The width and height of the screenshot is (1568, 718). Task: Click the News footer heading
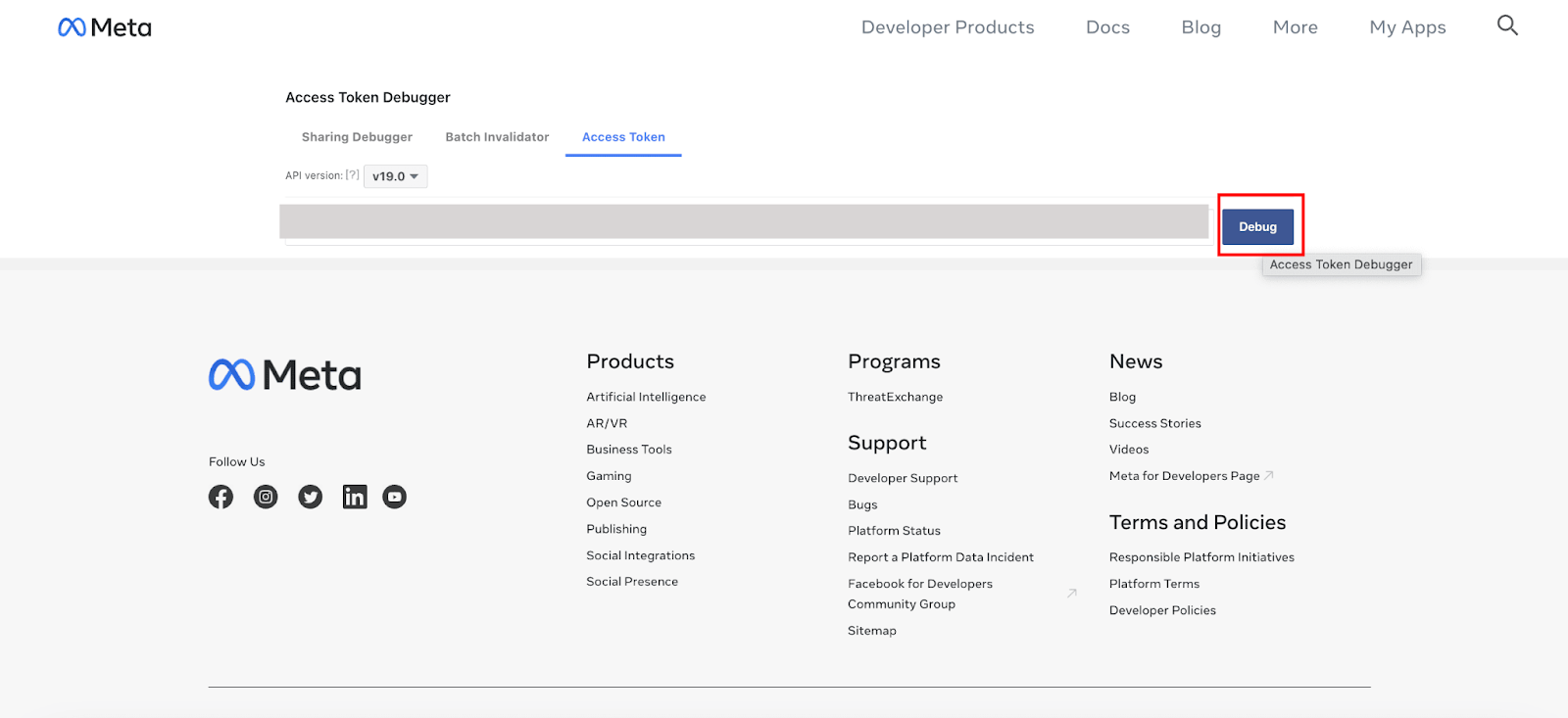pyautogui.click(x=1136, y=361)
